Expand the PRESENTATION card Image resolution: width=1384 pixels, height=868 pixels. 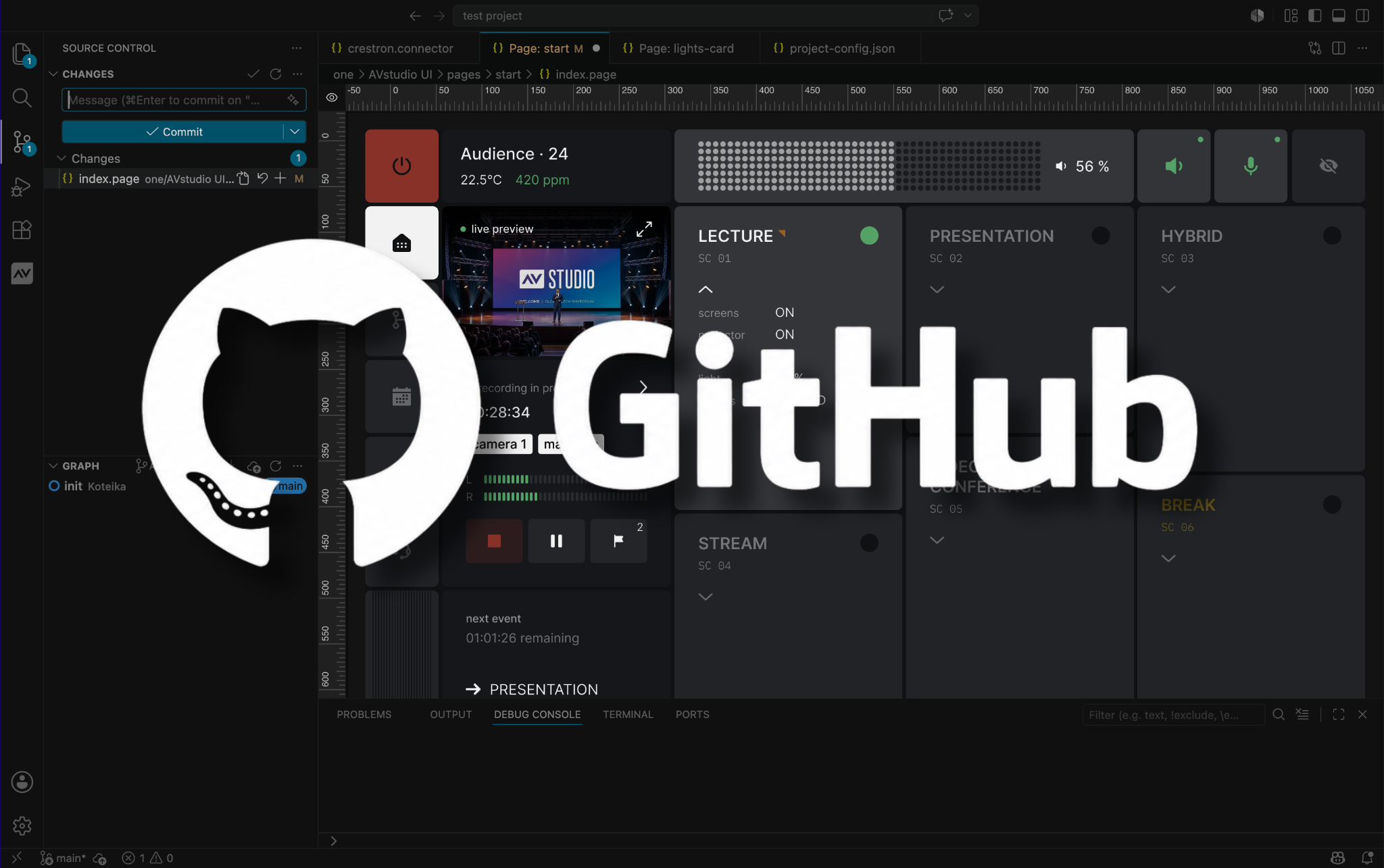coord(937,289)
